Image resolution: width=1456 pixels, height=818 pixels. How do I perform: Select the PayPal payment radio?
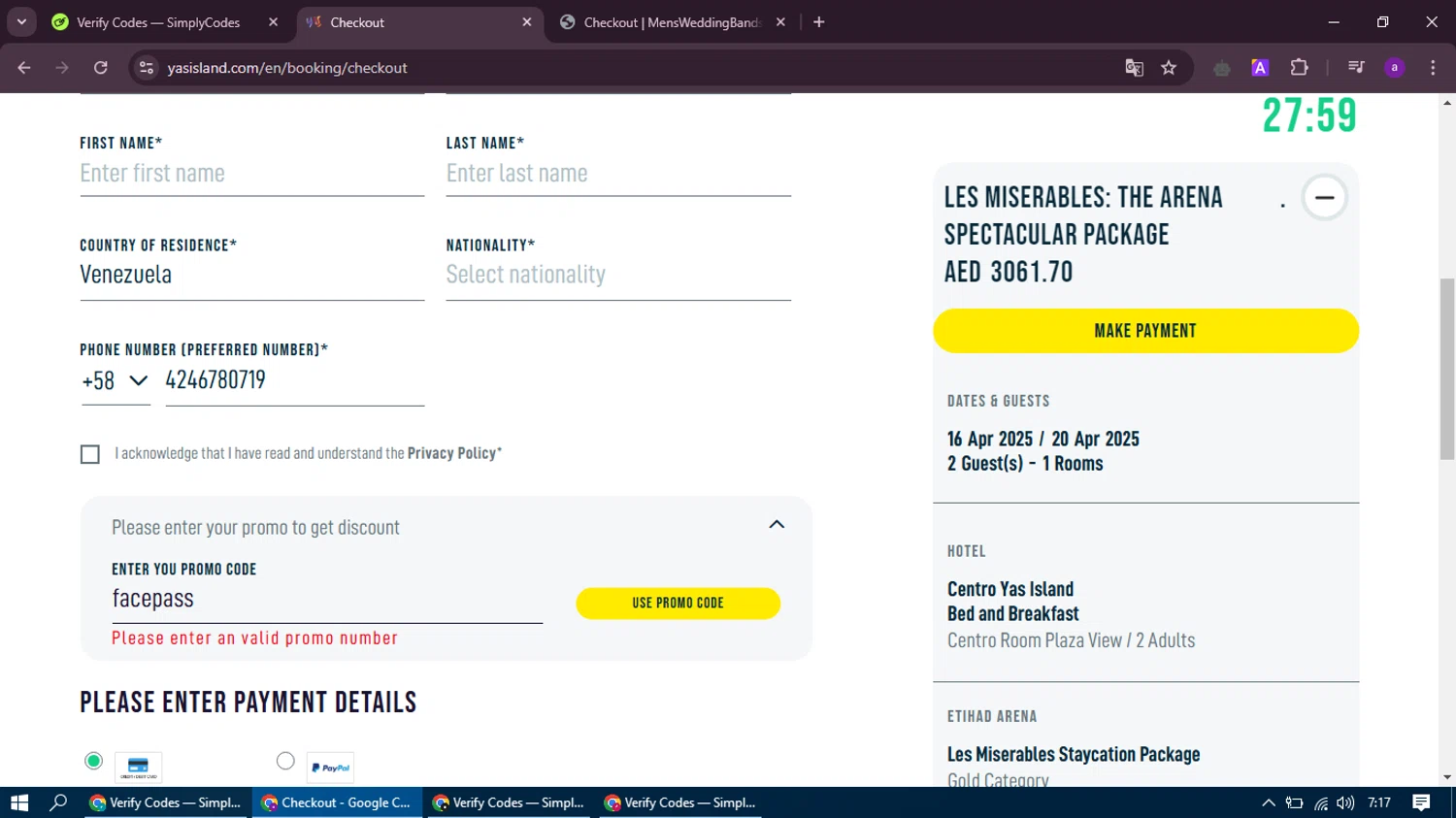[285, 761]
